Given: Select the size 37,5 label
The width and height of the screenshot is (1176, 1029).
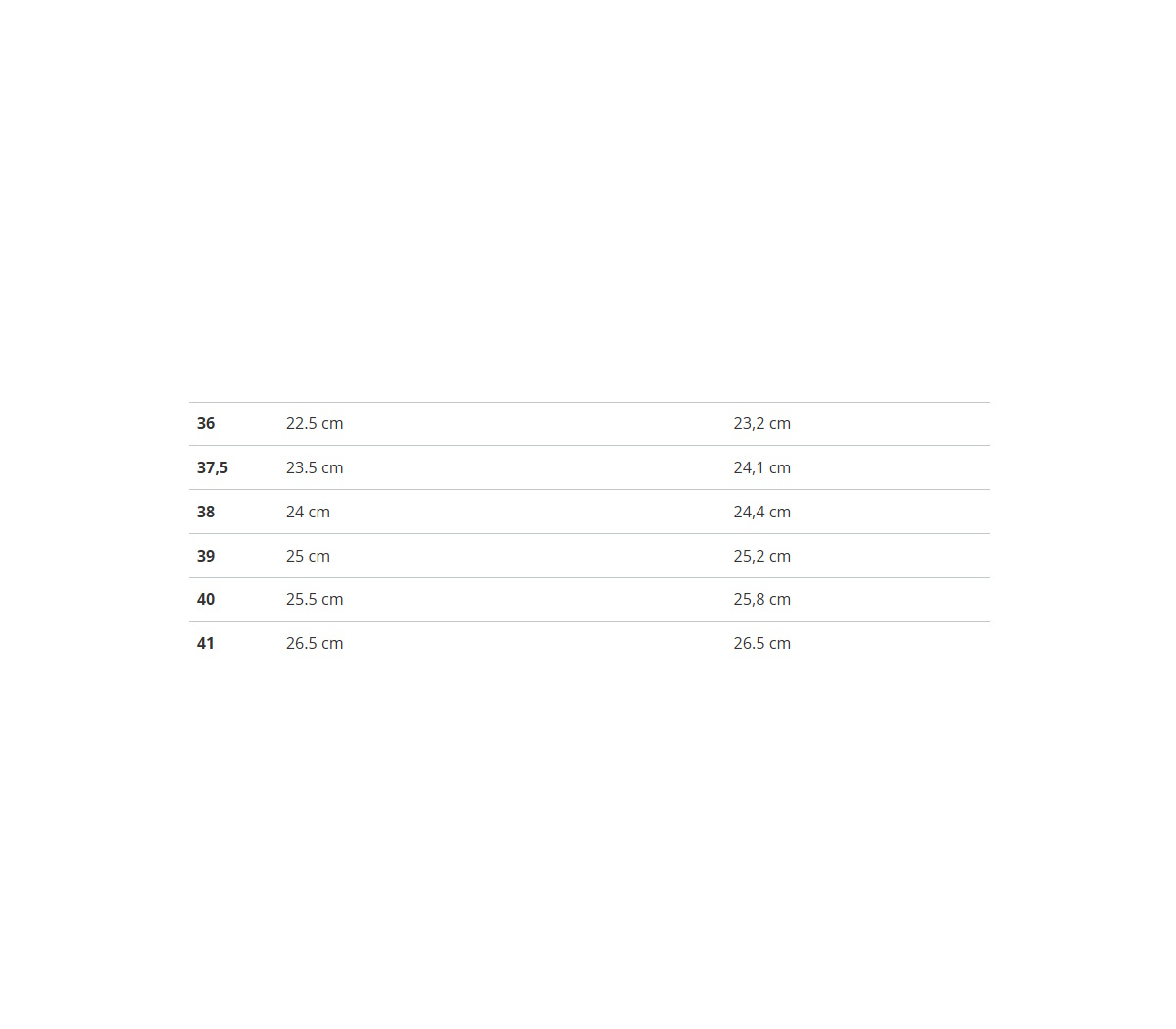Looking at the screenshot, I should coord(212,468).
